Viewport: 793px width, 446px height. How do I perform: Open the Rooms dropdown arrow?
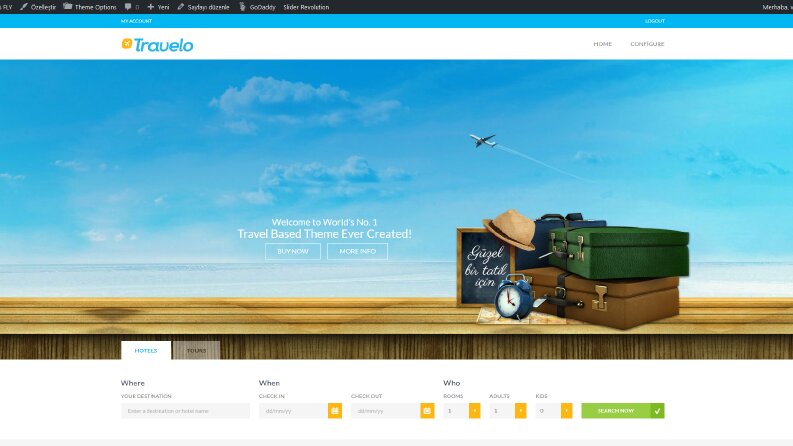pyautogui.click(x=474, y=411)
